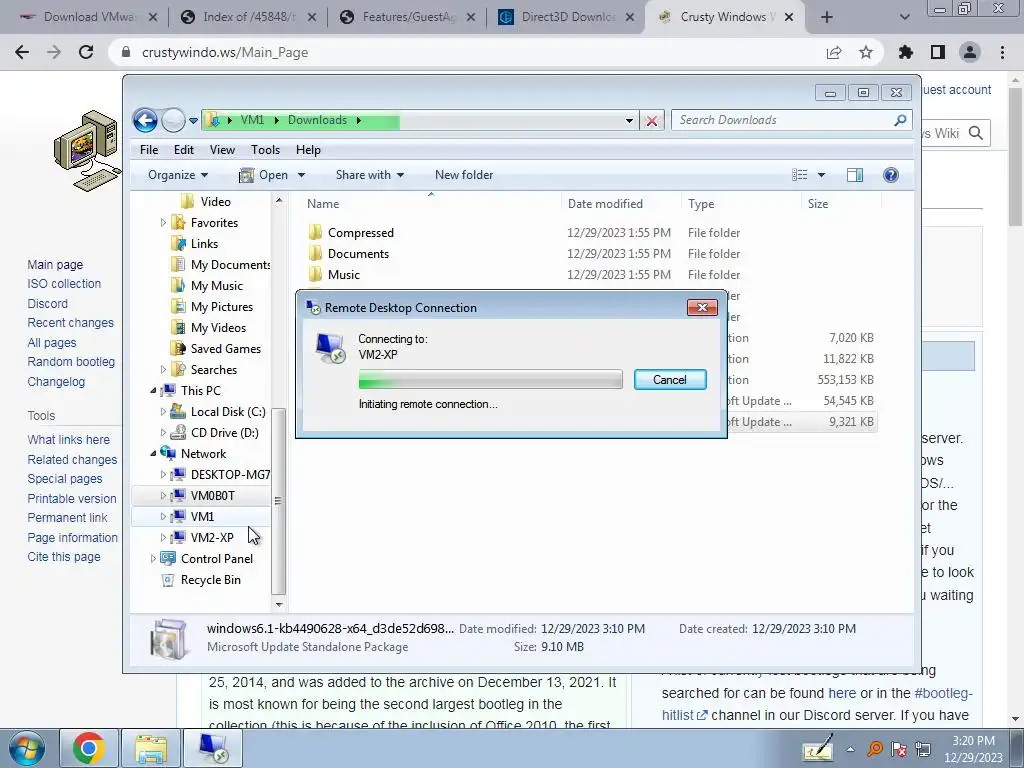
Task: Click the navigation pane scrollbar down arrow
Action: click(x=279, y=605)
